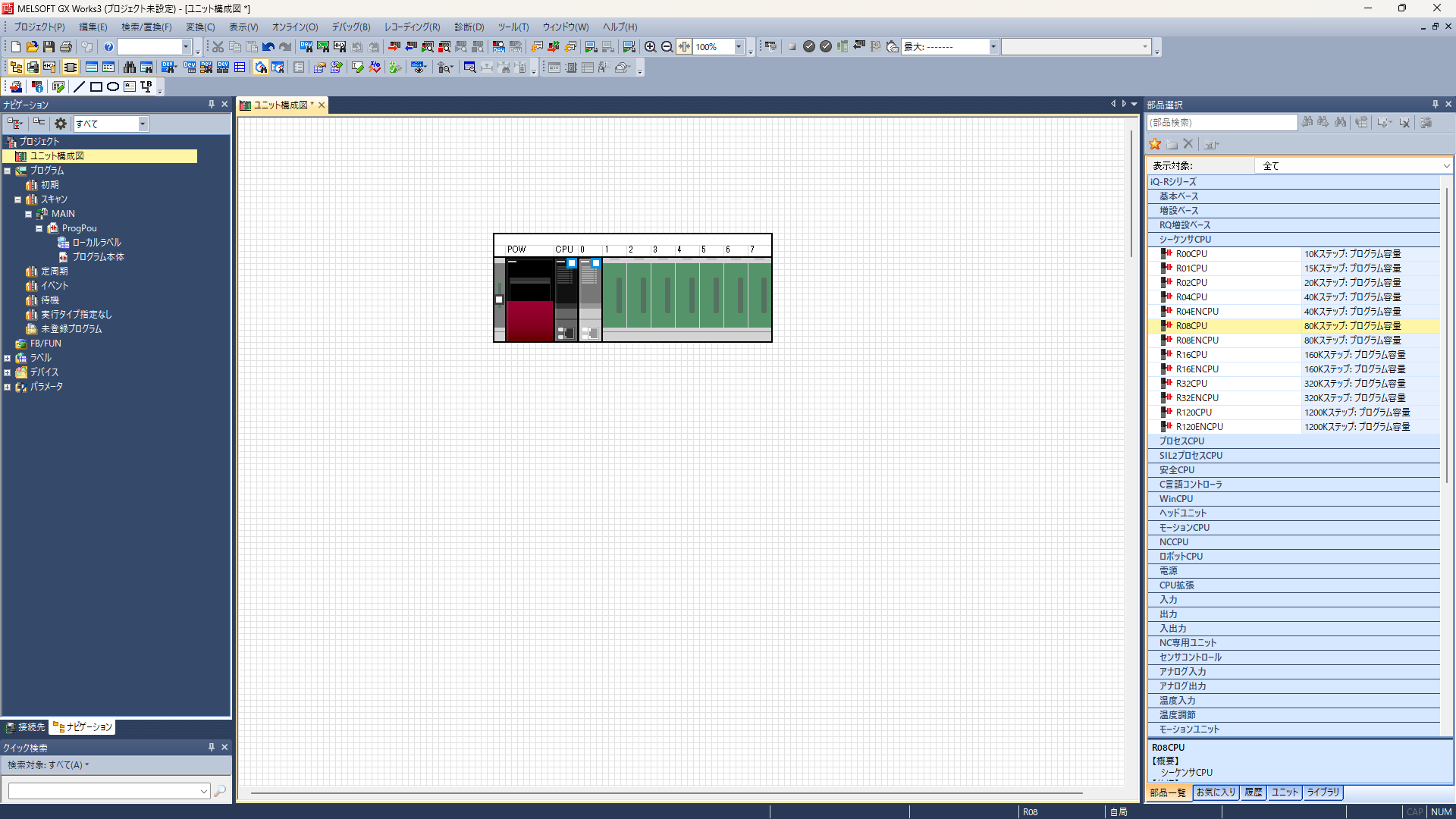This screenshot has height=819, width=1456.
Task: Select the connector line tool
Action: [146, 87]
